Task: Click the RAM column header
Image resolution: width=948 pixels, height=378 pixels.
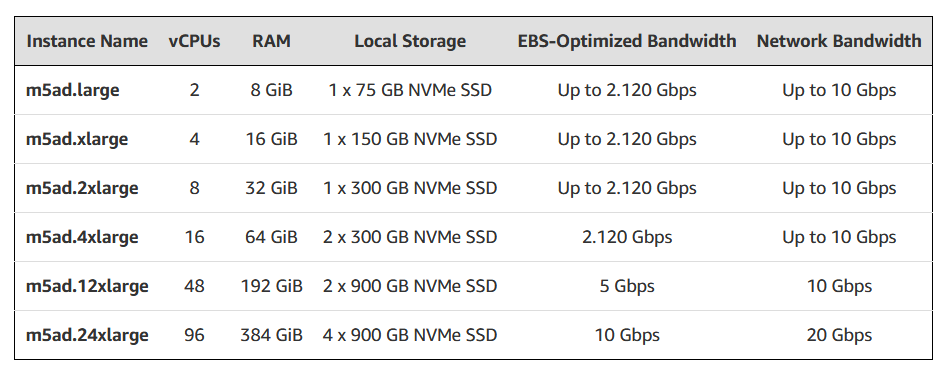Action: point(271,41)
